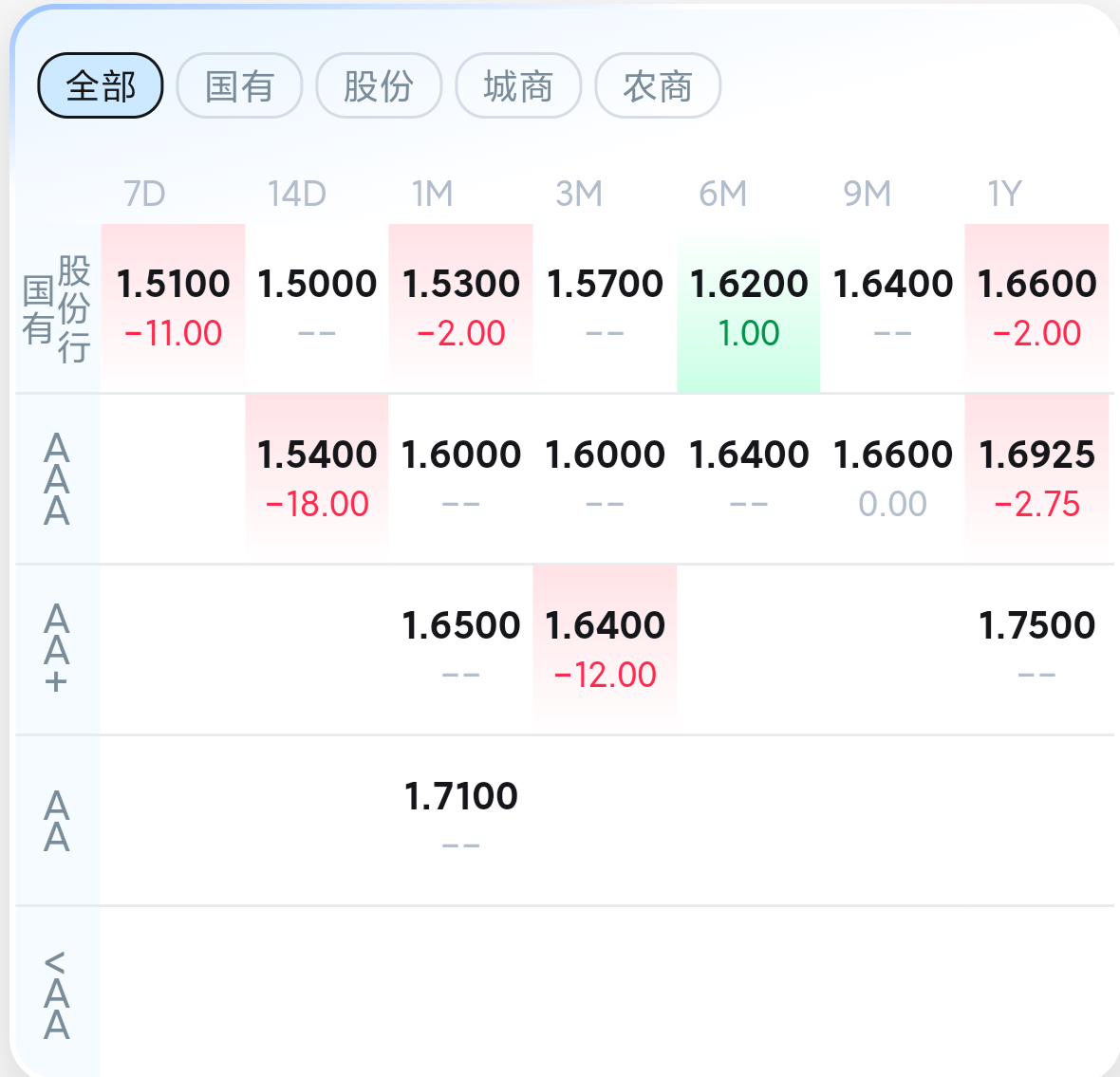Open the 1.5100 rate cell under 7D

pyautogui.click(x=173, y=306)
